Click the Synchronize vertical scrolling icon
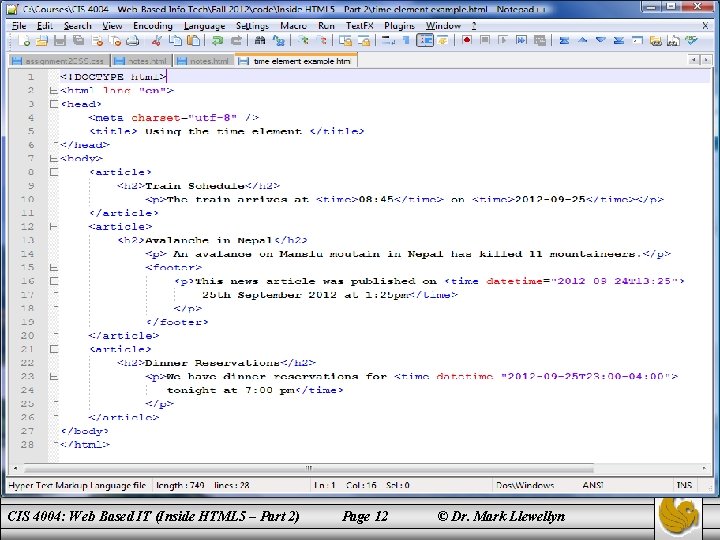Screen dimensions: 720x540 345,41
